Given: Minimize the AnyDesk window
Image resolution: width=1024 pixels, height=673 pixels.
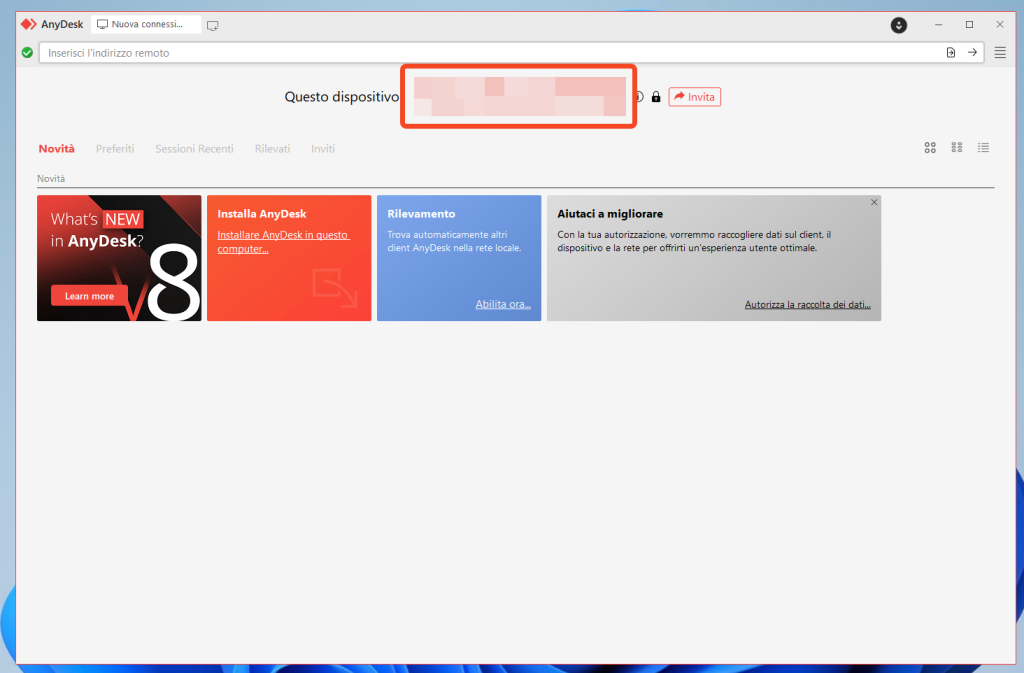Looking at the screenshot, I should tap(938, 25).
